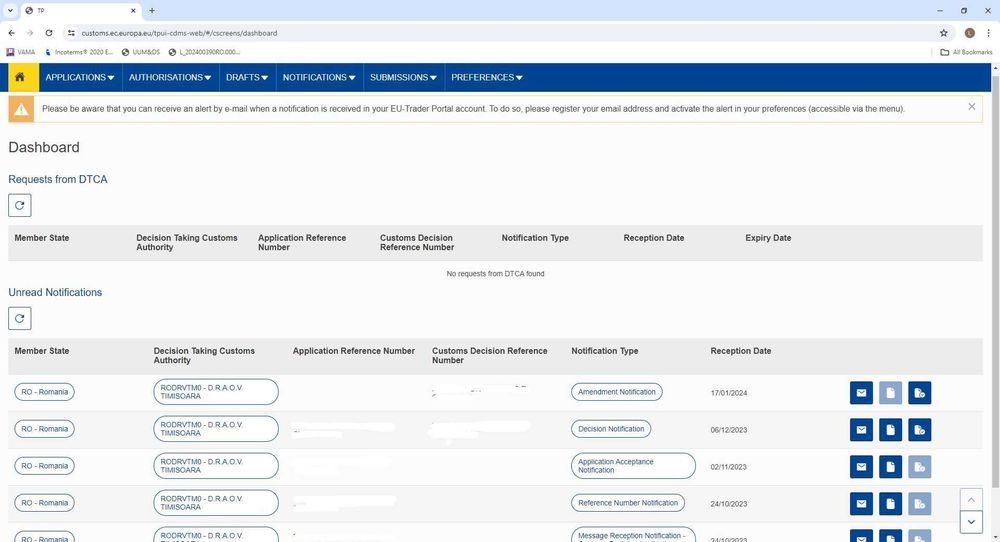Click document icon for Application Acceptance Notification

click(890, 467)
